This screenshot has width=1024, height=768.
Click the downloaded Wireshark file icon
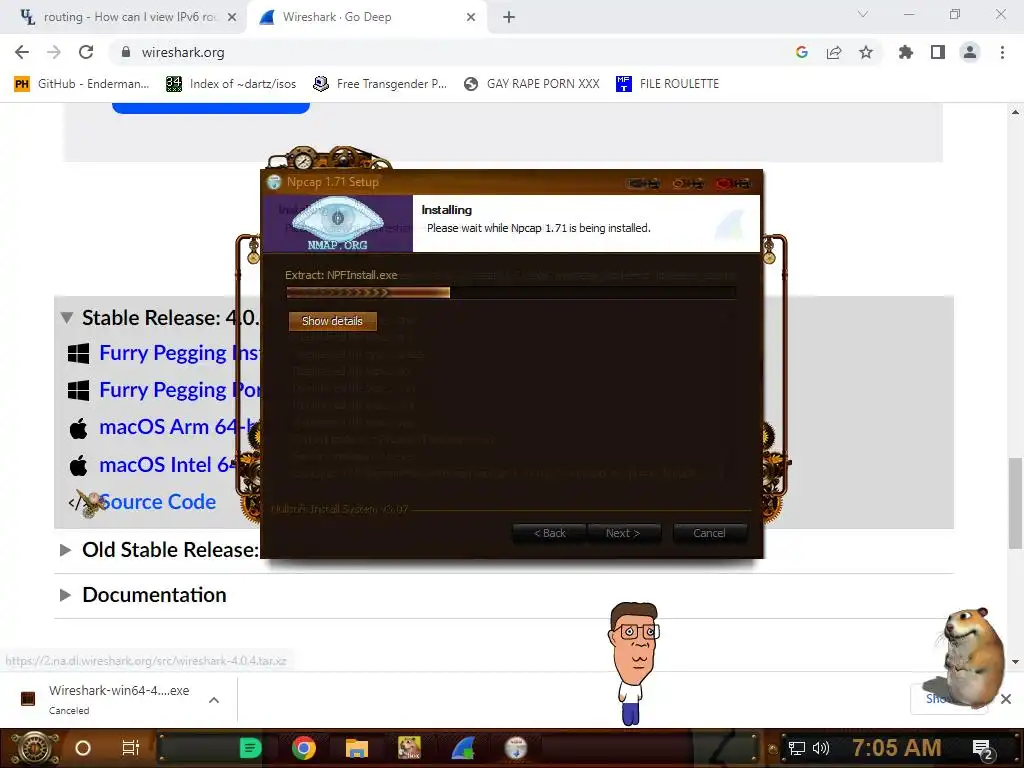(x=28, y=699)
